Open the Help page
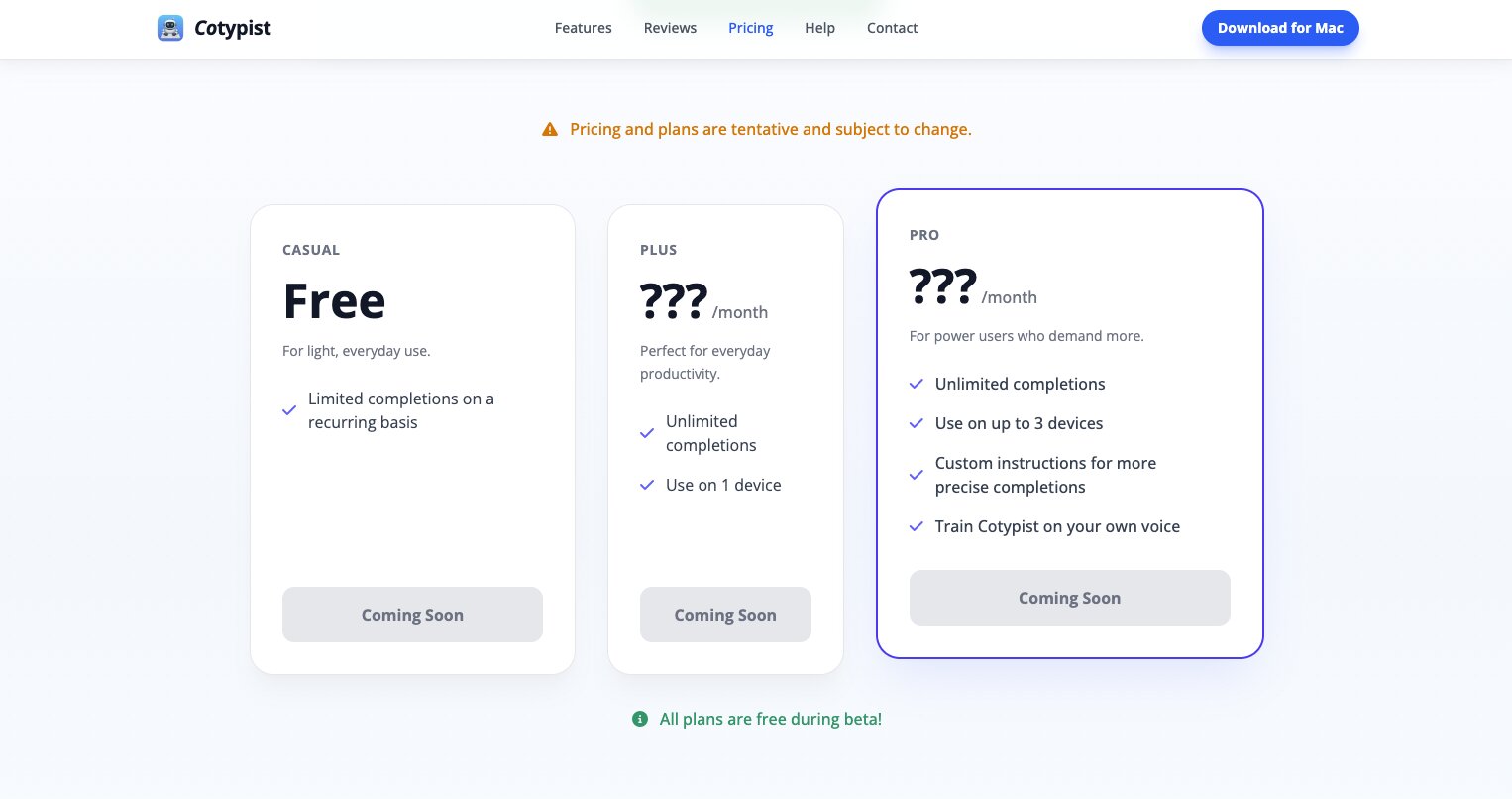 [819, 28]
